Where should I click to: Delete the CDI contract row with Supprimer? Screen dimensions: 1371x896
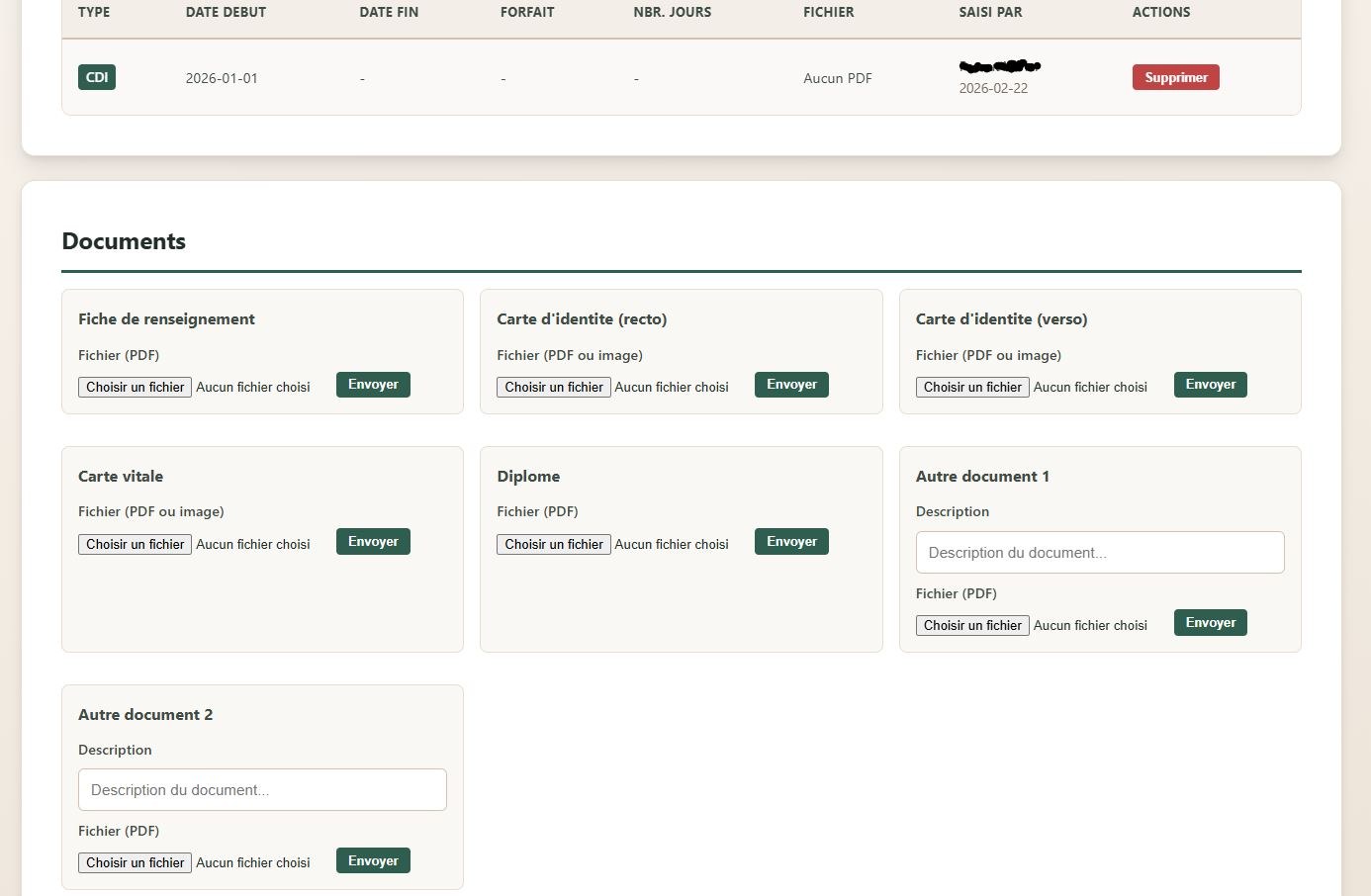[x=1175, y=77]
